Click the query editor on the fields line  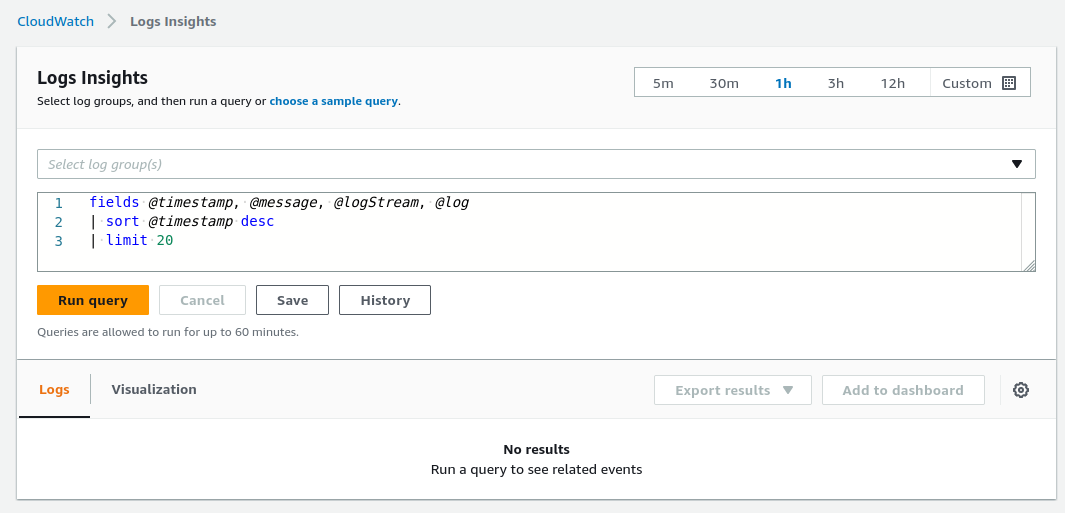pyautogui.click(x=279, y=202)
